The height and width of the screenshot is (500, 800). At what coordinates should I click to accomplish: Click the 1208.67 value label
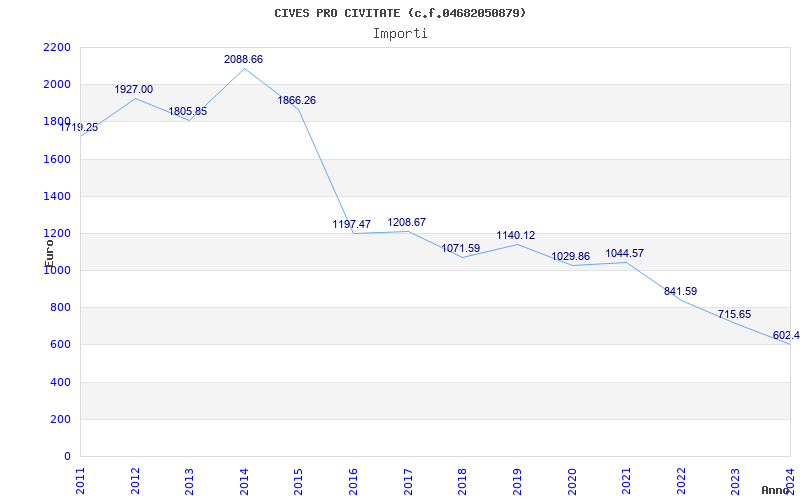pos(406,223)
